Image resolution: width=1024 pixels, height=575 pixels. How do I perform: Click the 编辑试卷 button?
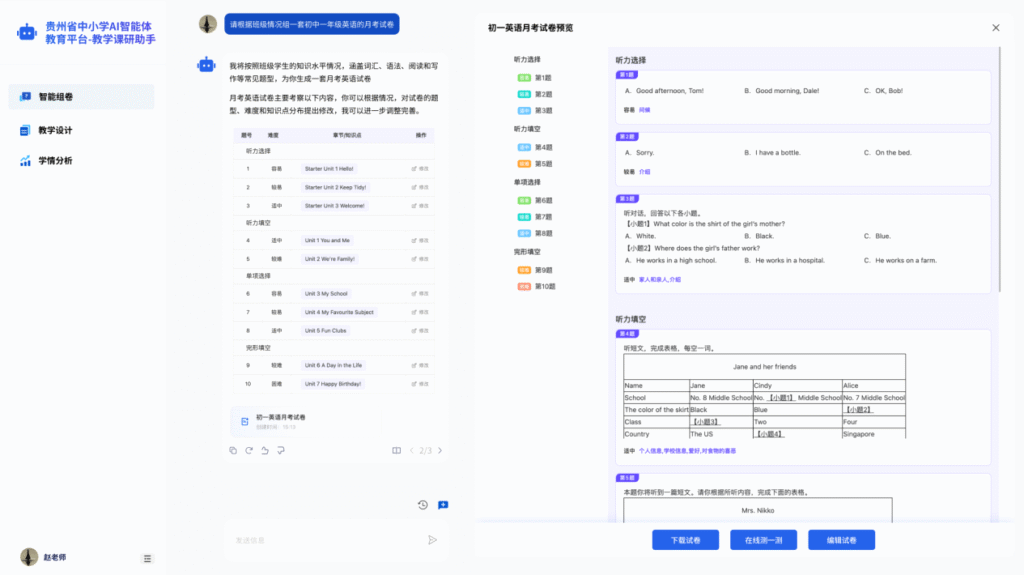(841, 540)
